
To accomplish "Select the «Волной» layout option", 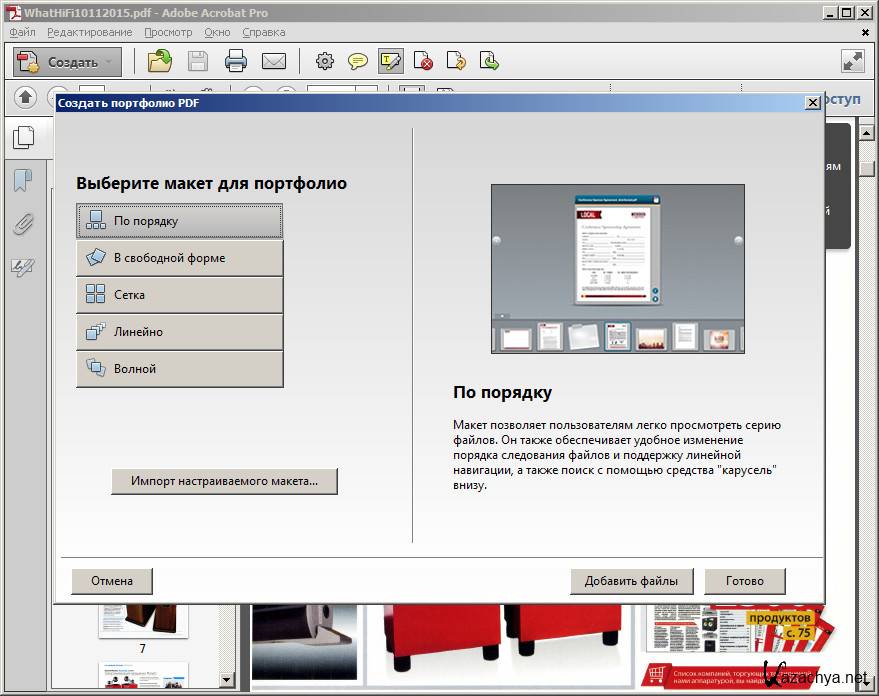I will (x=180, y=369).
